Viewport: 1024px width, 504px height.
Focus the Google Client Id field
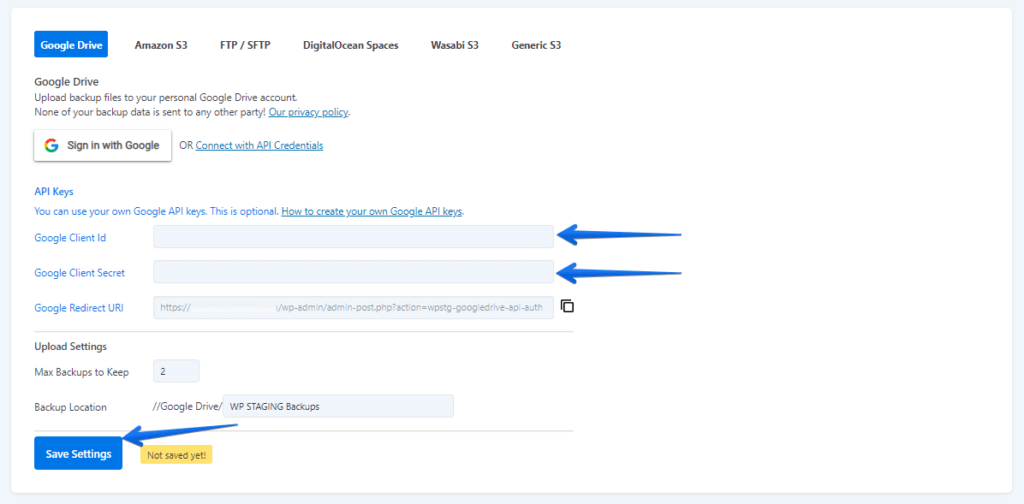(x=353, y=237)
